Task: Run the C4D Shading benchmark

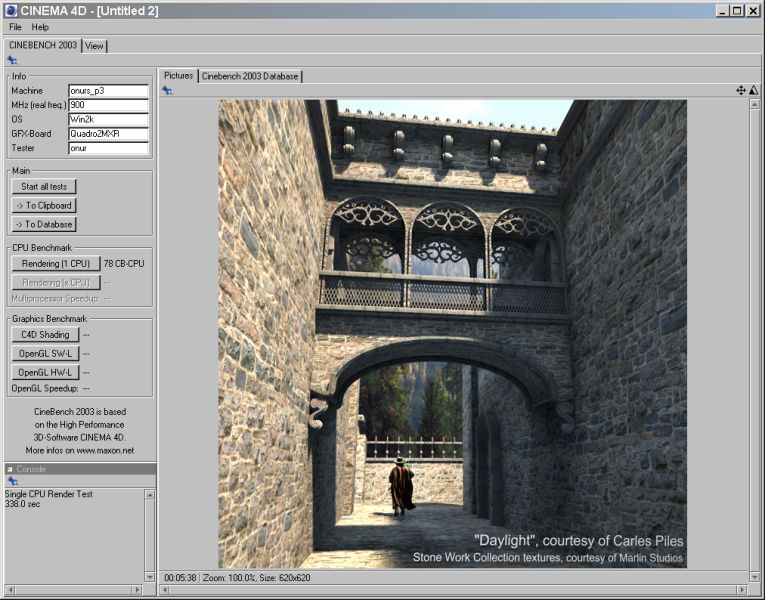Action: click(45, 335)
